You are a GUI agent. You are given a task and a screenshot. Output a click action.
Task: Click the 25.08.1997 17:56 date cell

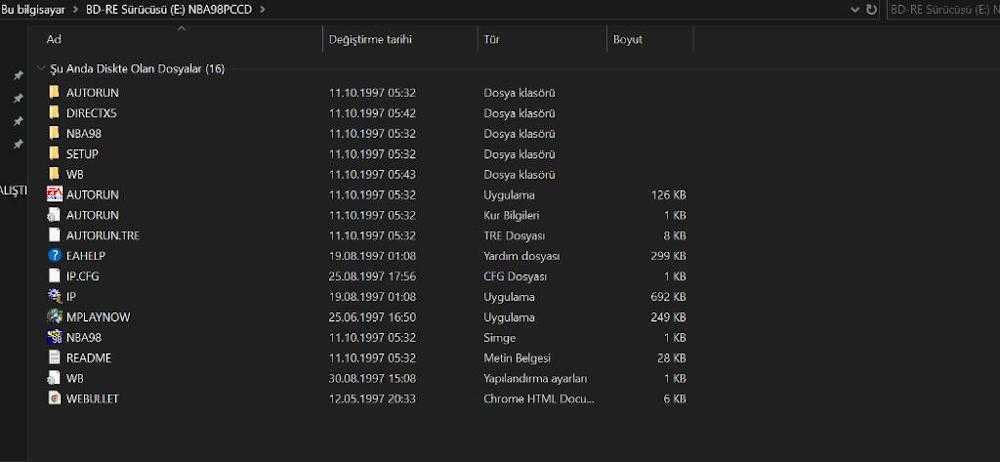(372, 276)
